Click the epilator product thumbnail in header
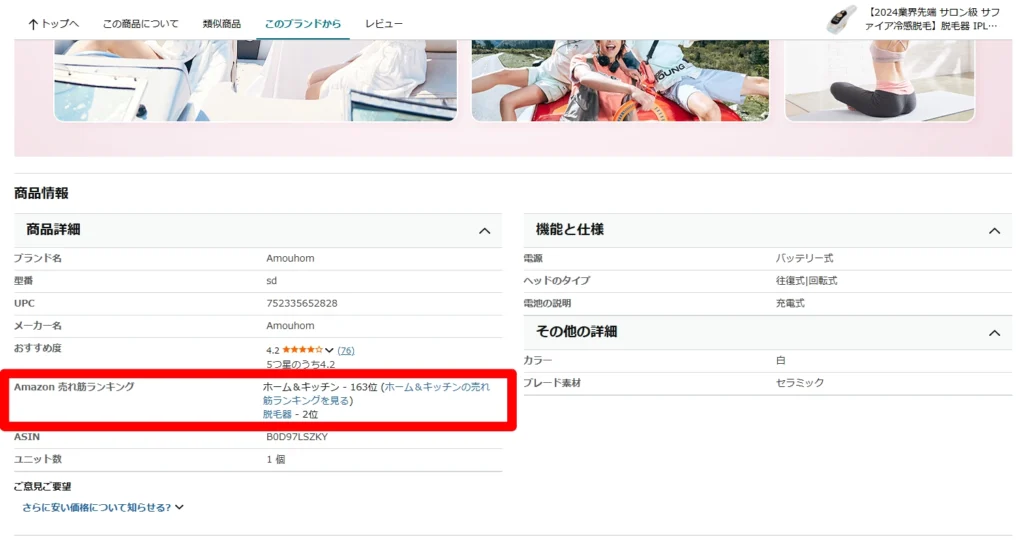This screenshot has width=1024, height=543. tap(841, 20)
